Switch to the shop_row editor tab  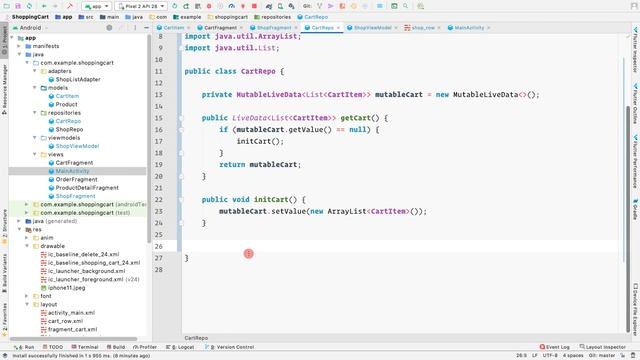(x=423, y=28)
